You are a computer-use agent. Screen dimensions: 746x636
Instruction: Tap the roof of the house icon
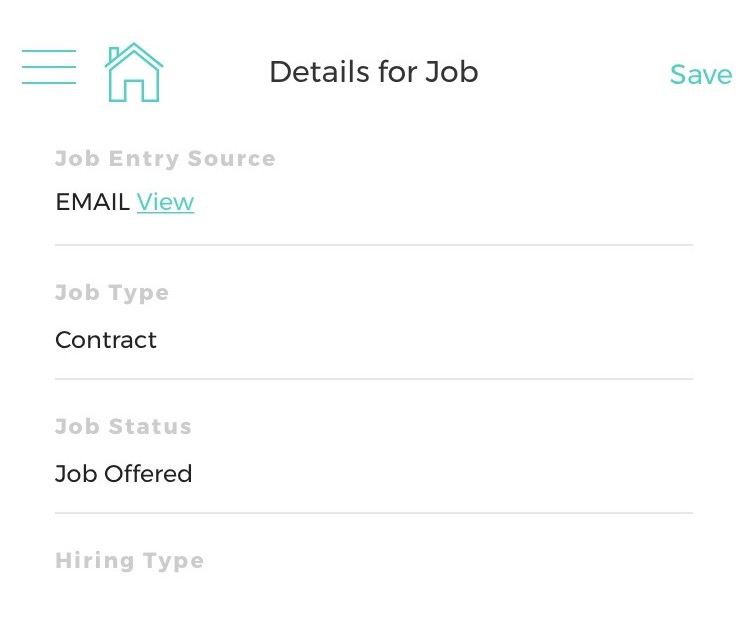pyautogui.click(x=134, y=52)
